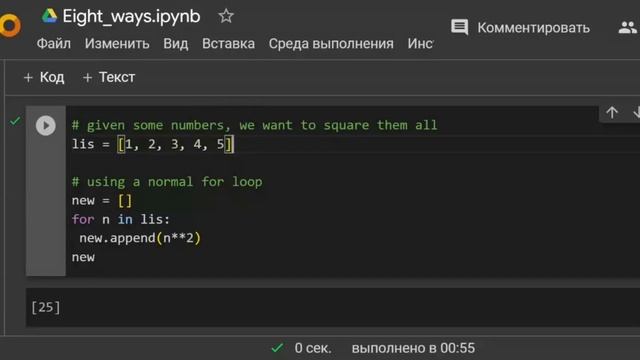Open the Вставка menu
The image size is (640, 360).
click(x=228, y=44)
